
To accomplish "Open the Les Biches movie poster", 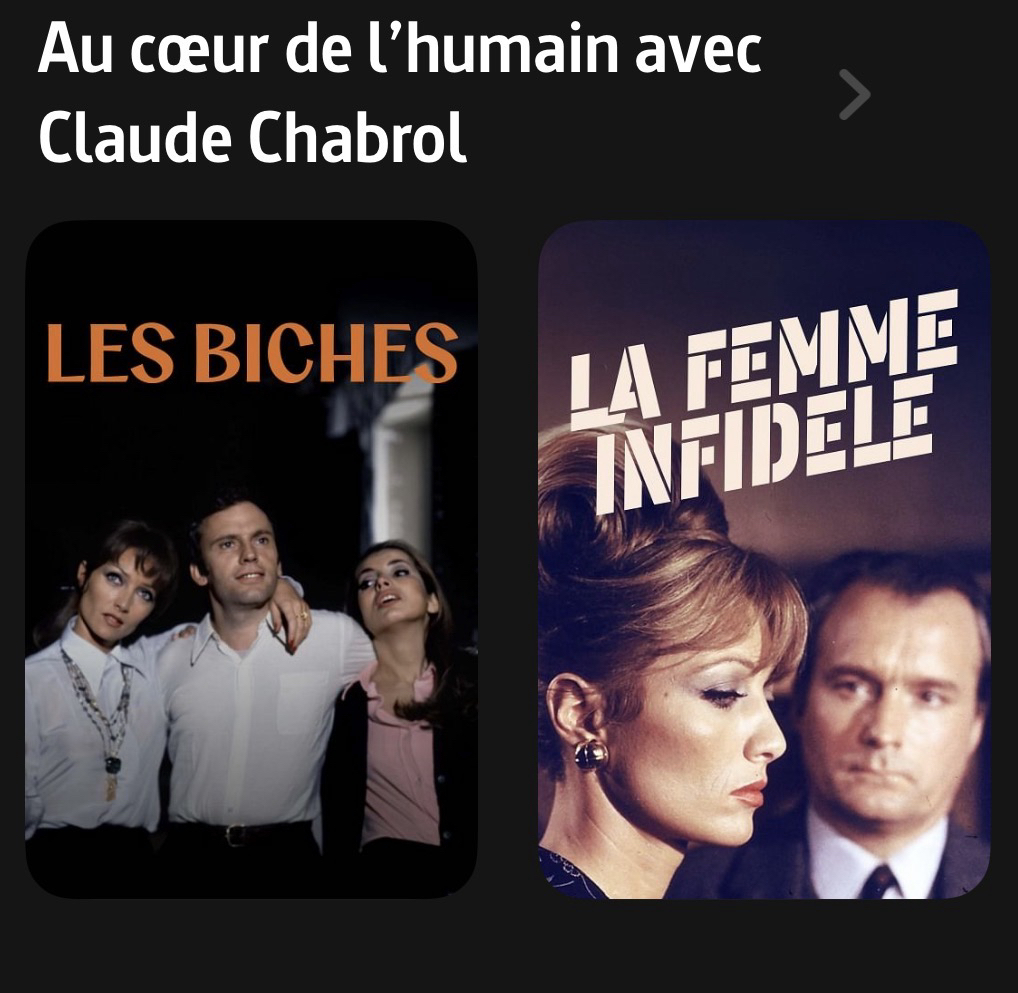I will (x=251, y=559).
